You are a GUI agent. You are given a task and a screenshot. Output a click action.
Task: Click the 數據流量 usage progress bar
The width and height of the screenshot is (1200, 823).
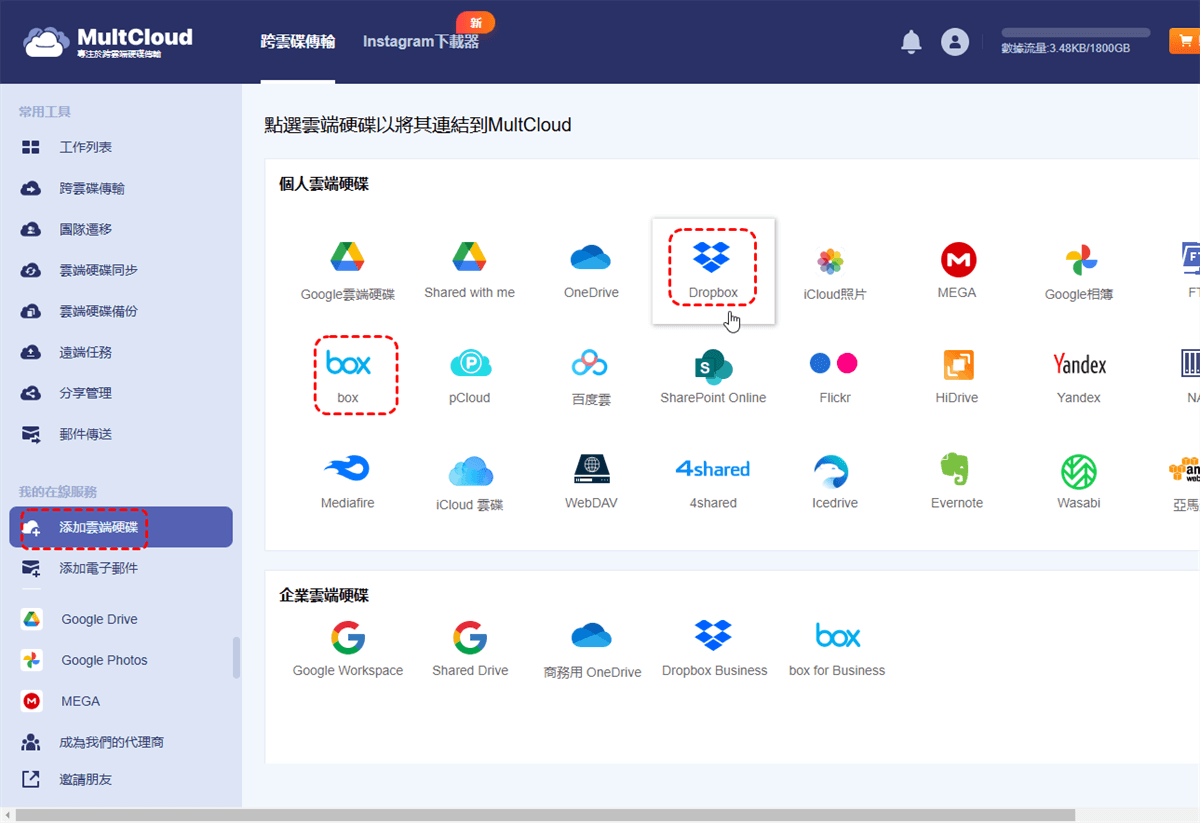pyautogui.click(x=1076, y=33)
